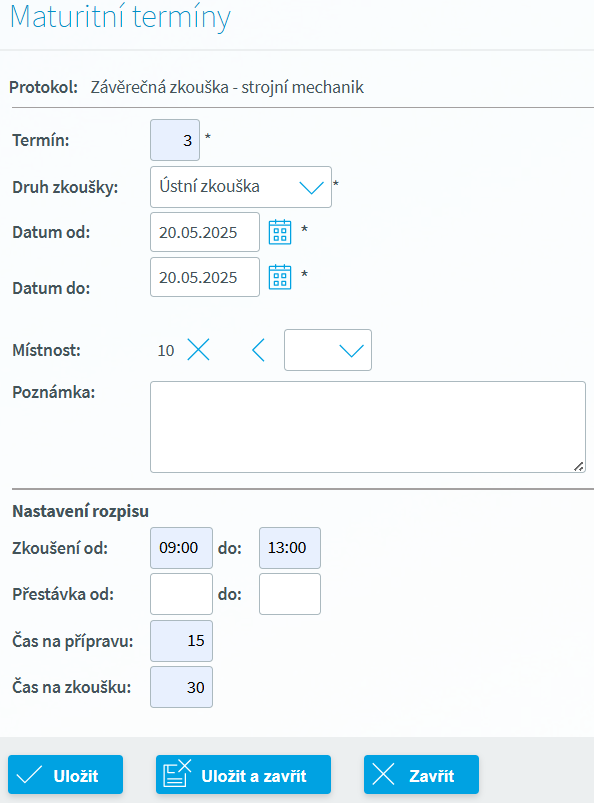
Task: Click the Datum do date field
Action: pyautogui.click(x=205, y=277)
